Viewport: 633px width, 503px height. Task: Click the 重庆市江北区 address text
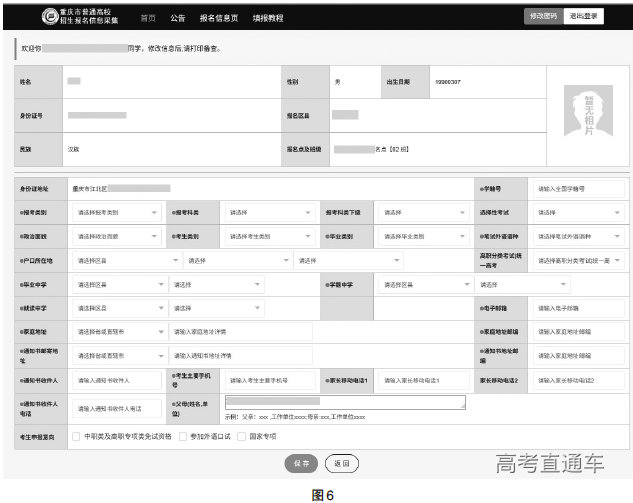pos(90,189)
